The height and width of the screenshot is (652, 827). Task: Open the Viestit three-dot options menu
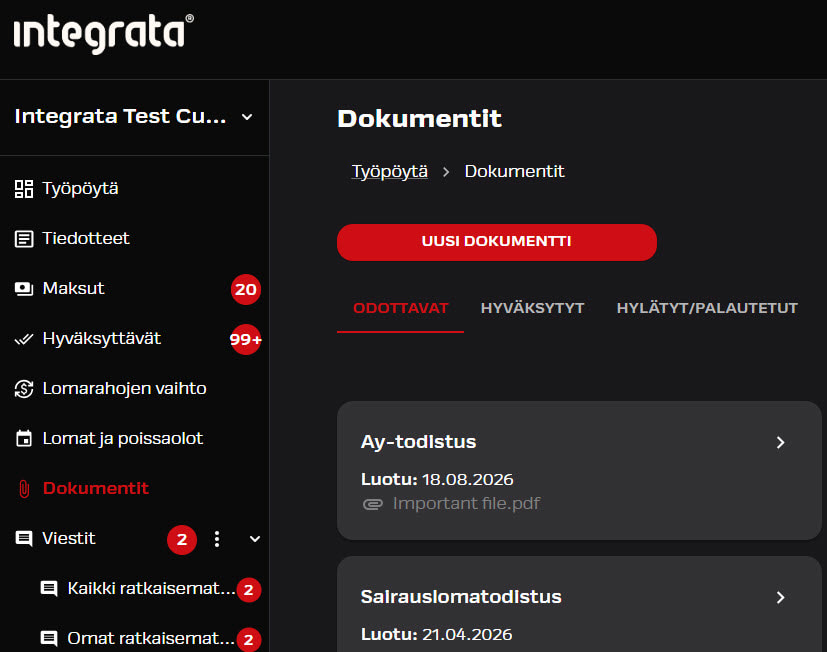[x=217, y=539]
